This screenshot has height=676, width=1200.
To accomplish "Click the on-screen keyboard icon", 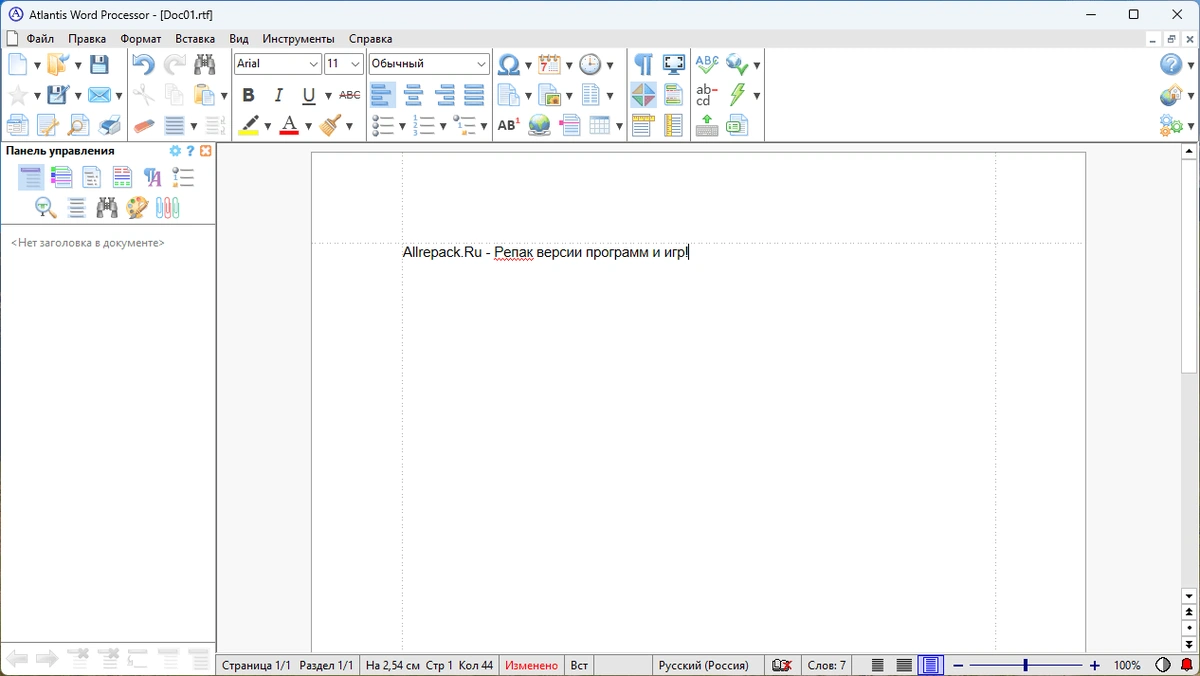I will pos(707,125).
